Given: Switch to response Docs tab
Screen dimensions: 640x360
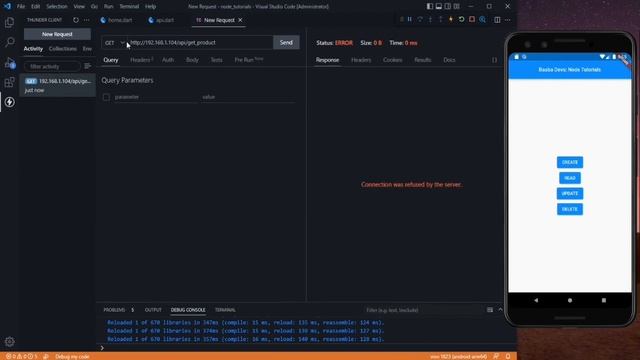Looking at the screenshot, I should point(449,60).
